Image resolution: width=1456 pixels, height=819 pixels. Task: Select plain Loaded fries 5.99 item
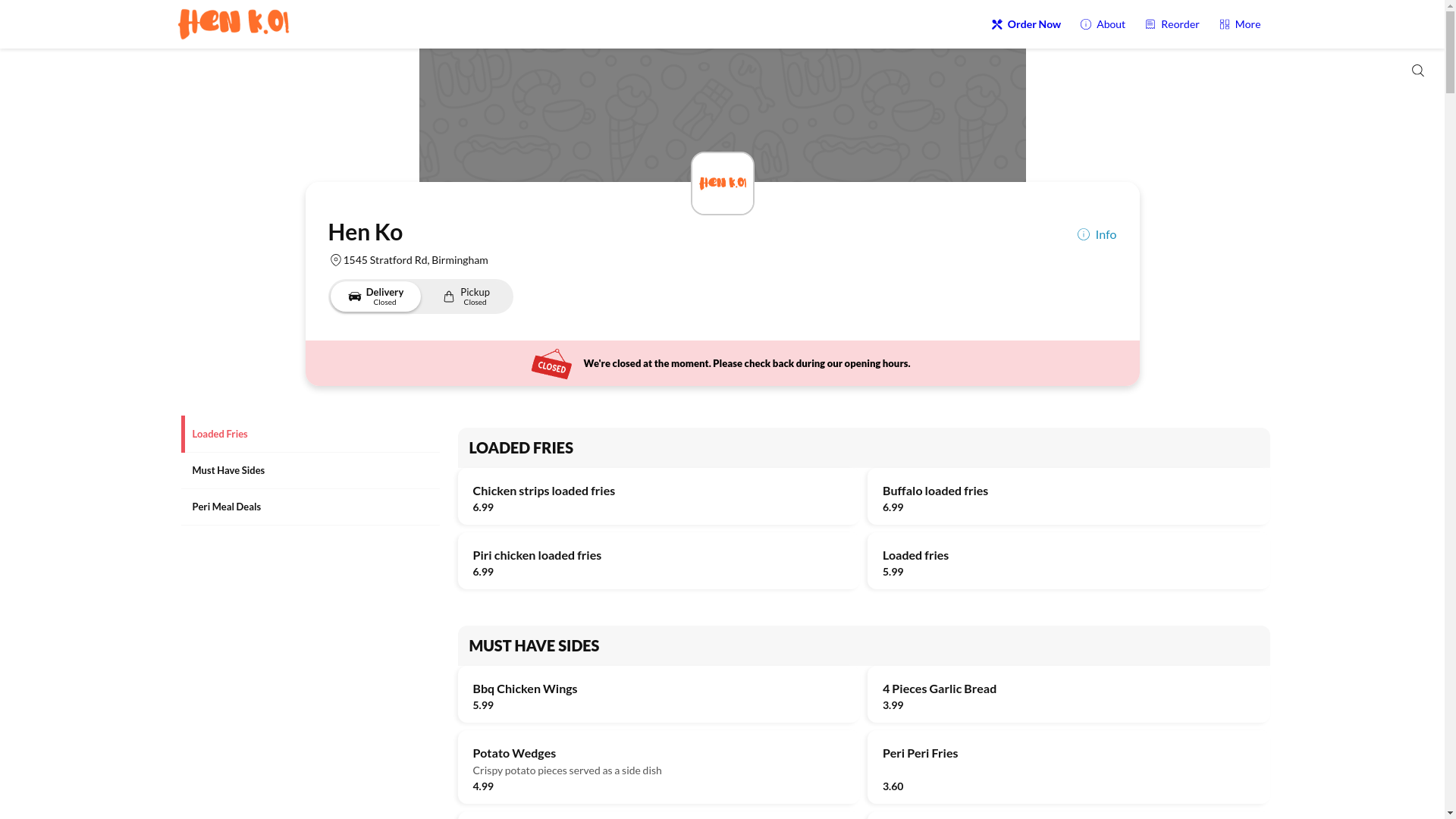tap(1068, 561)
